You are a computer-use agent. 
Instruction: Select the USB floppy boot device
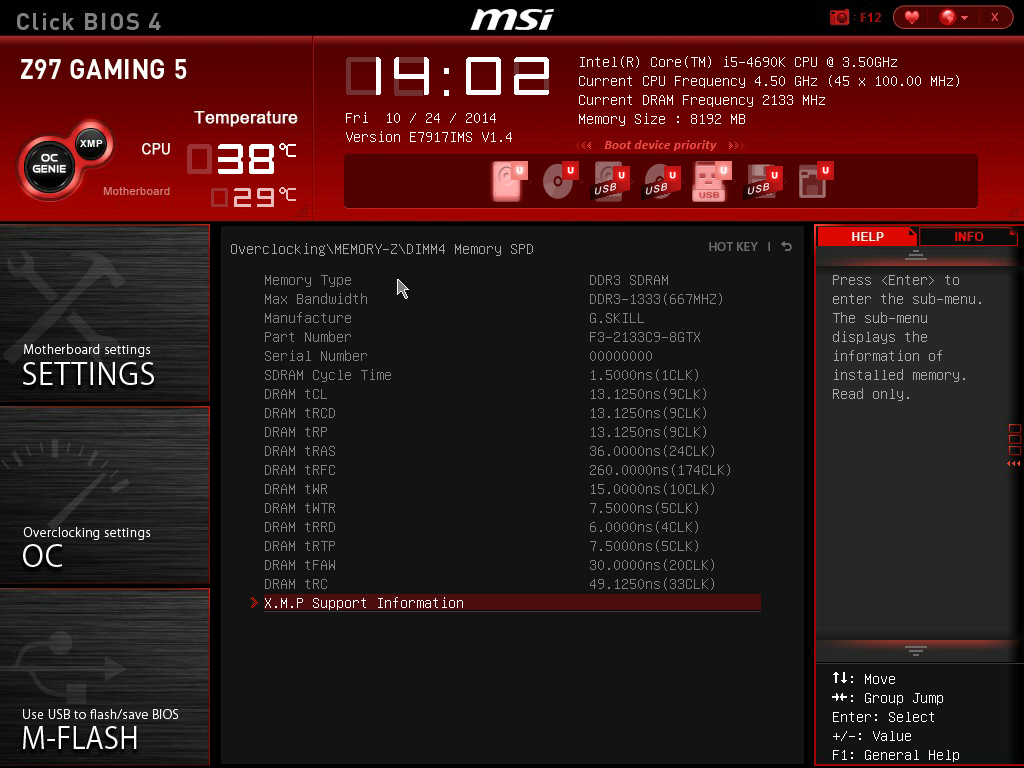[x=762, y=181]
